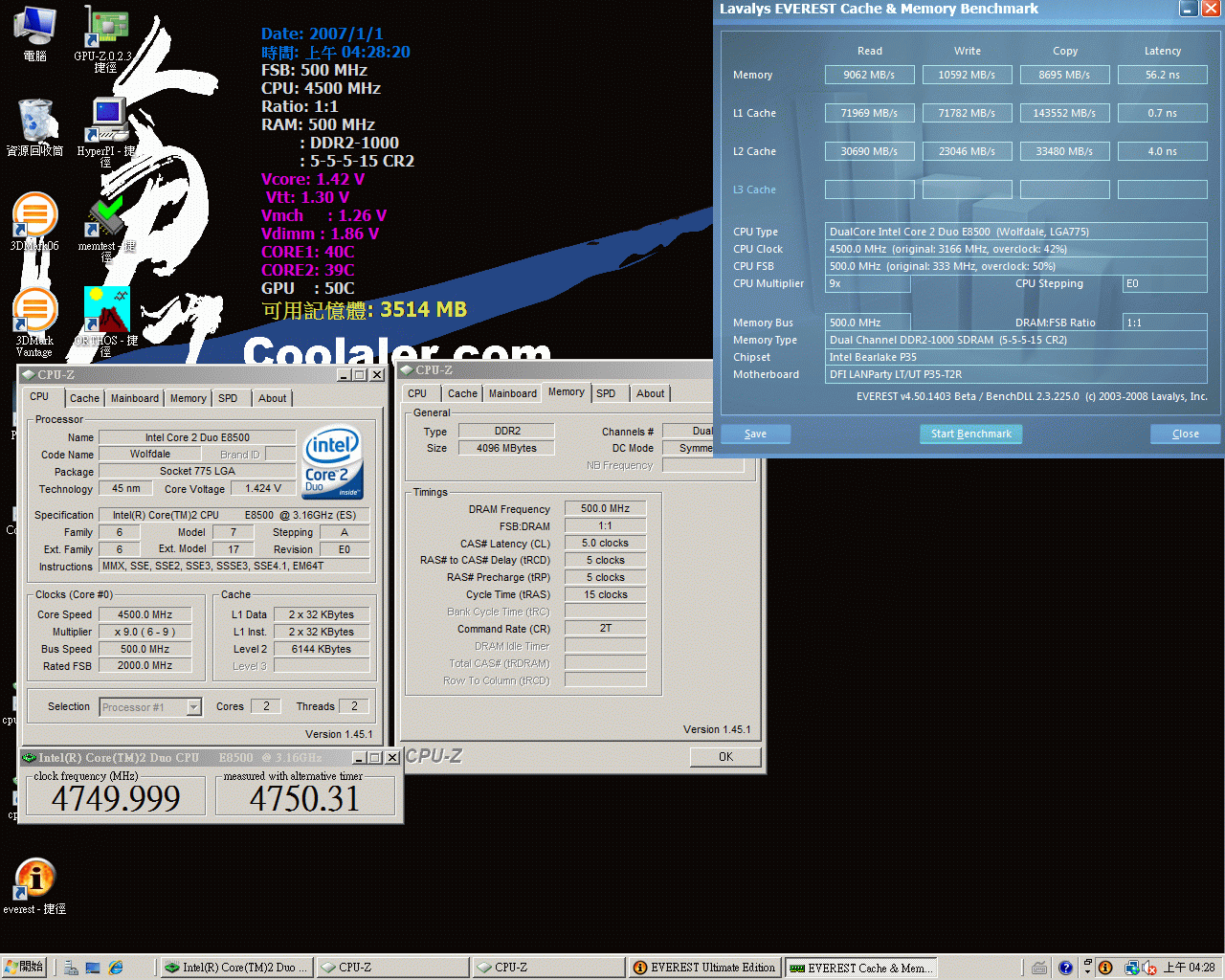Click the blue help icon in the taskbar
The image size is (1225, 980).
pyautogui.click(x=1065, y=968)
